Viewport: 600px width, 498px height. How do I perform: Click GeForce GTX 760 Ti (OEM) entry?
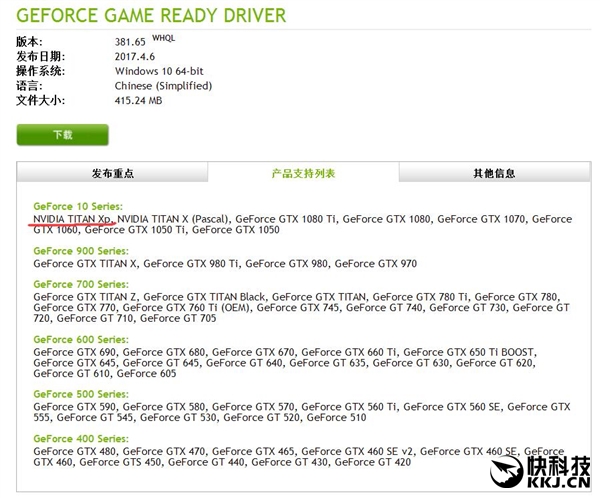coord(186,308)
